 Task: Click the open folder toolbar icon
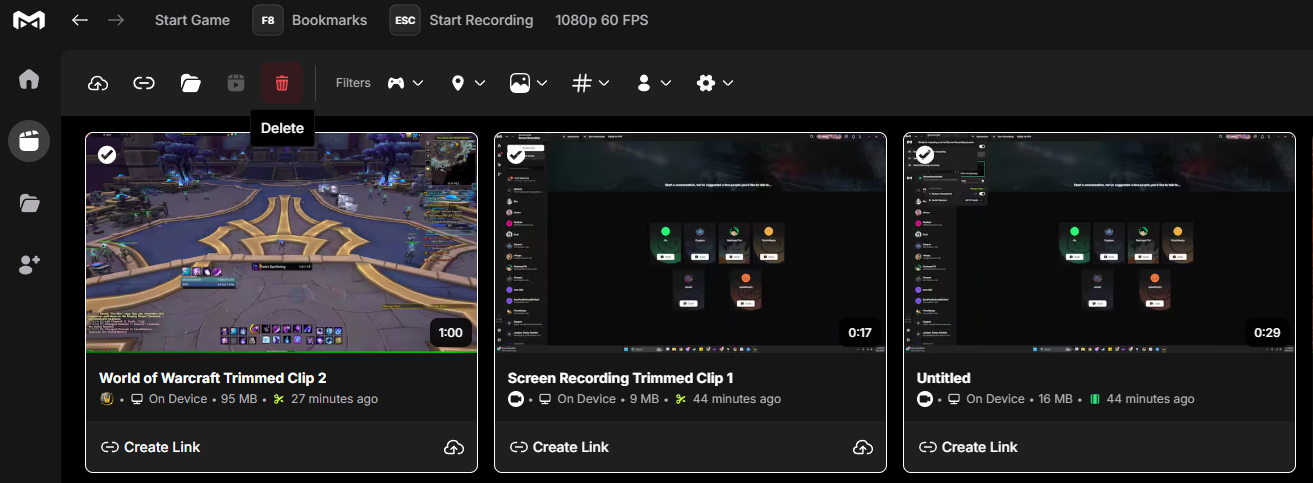[190, 83]
